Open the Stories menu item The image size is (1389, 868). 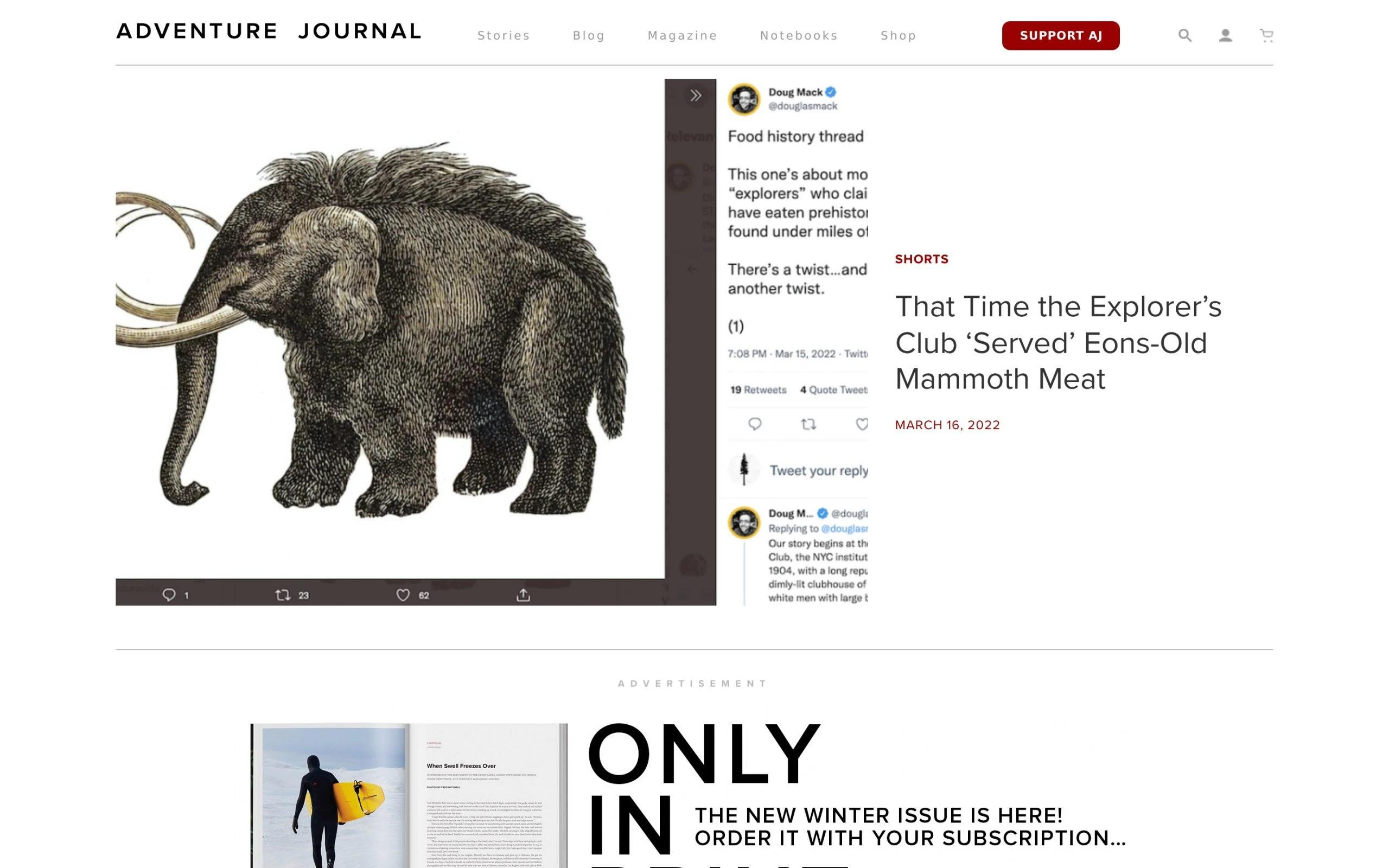pos(504,36)
